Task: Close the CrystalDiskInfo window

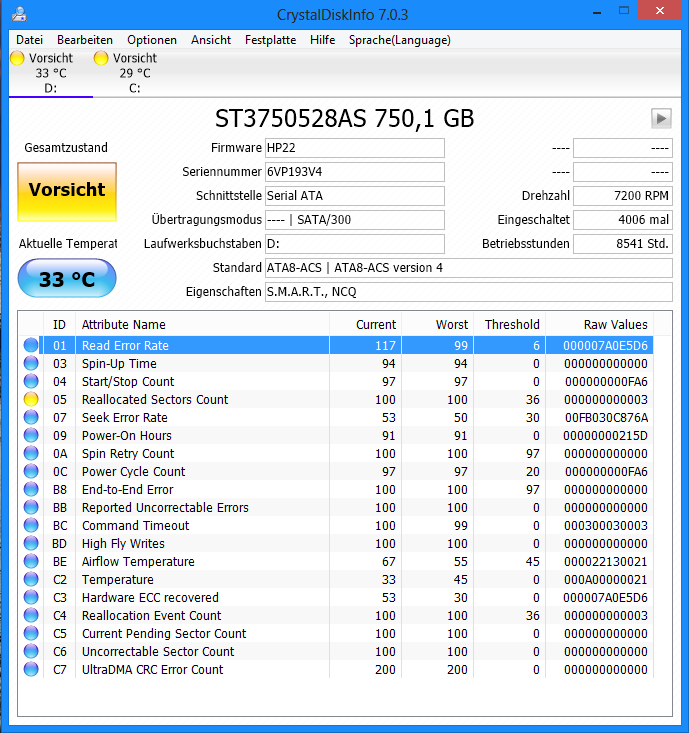Action: pyautogui.click(x=660, y=11)
